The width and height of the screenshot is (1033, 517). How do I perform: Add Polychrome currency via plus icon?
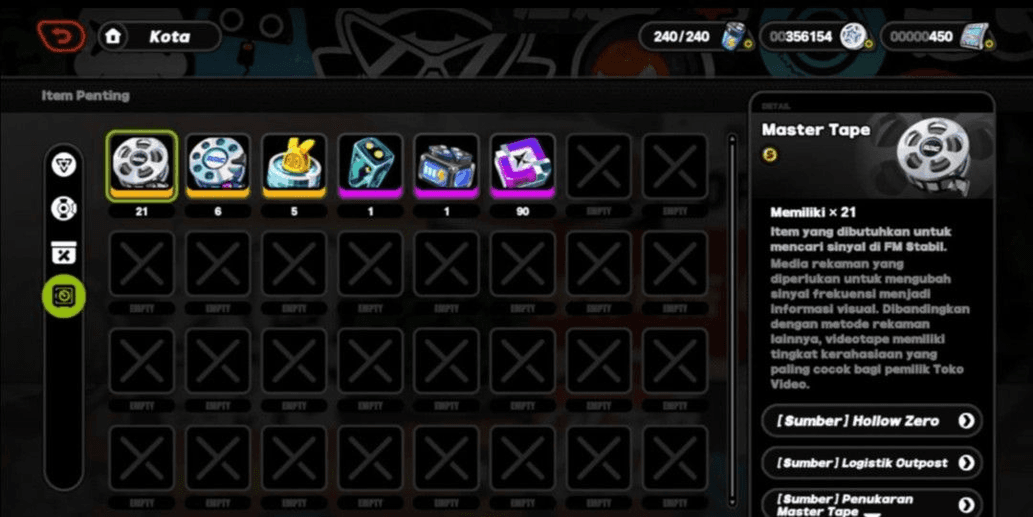(x=869, y=45)
